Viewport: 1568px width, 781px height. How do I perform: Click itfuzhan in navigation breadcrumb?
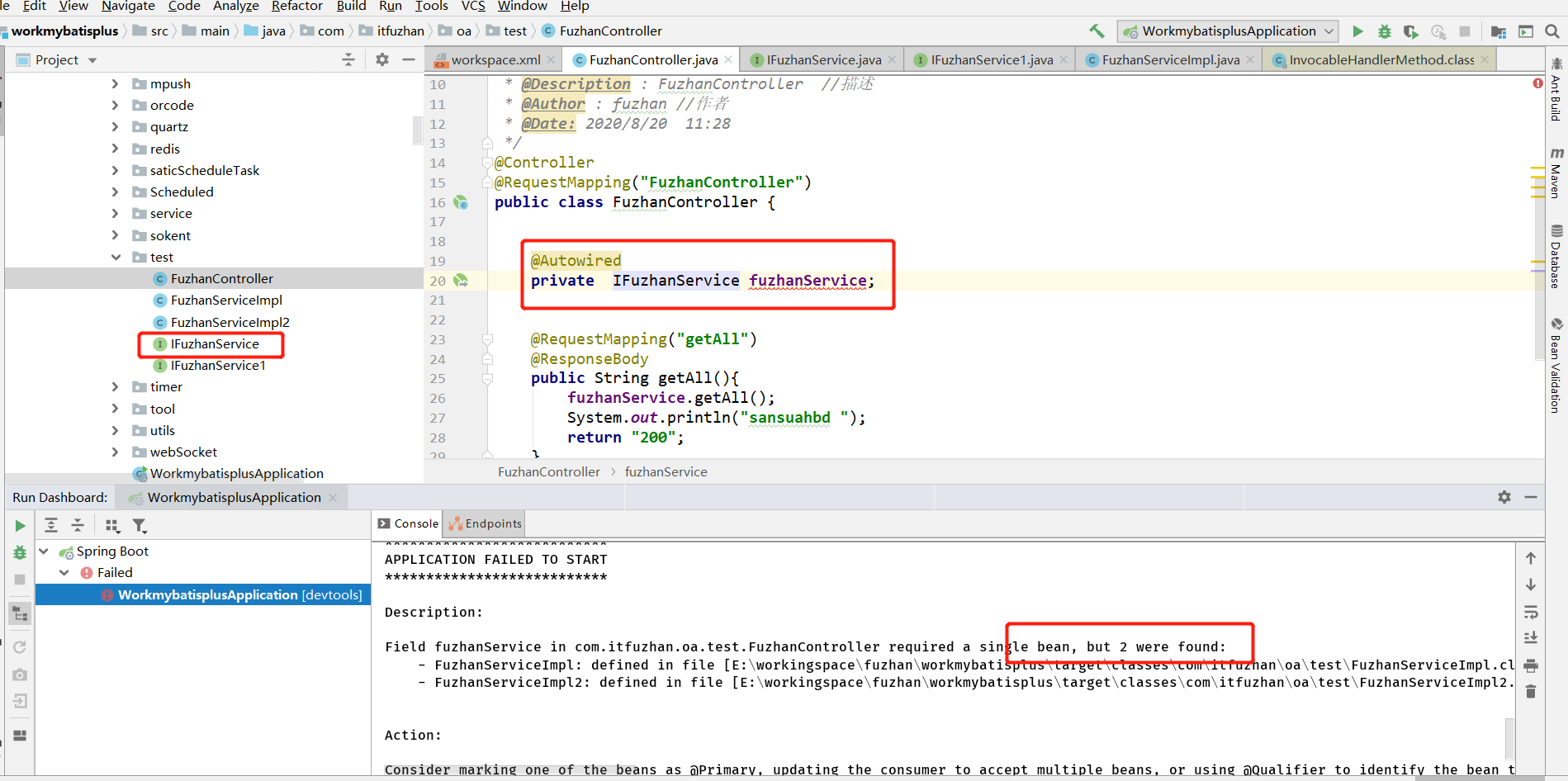400,31
